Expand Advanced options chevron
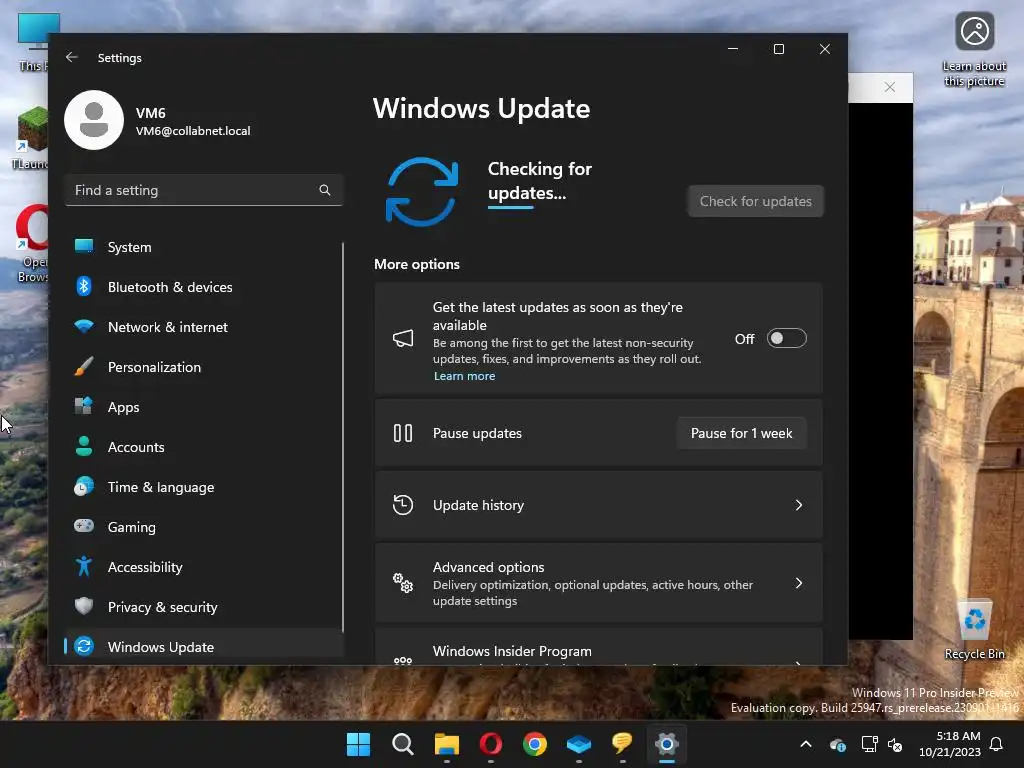The width and height of the screenshot is (1024, 768). coord(799,583)
